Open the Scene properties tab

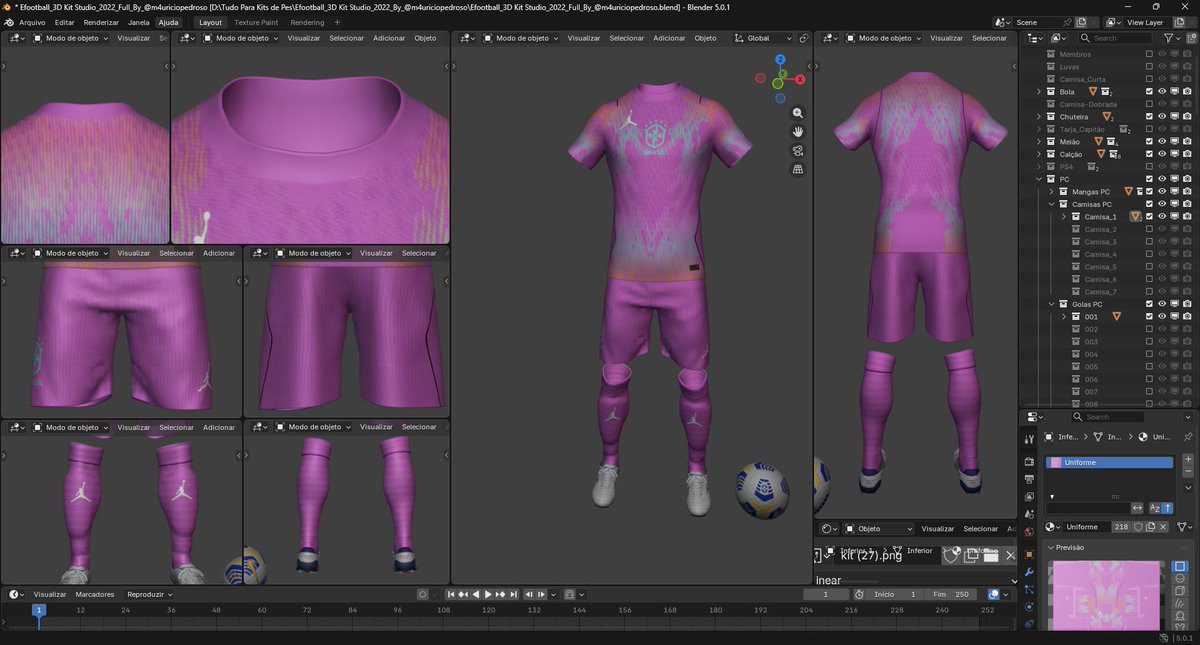click(1029, 514)
